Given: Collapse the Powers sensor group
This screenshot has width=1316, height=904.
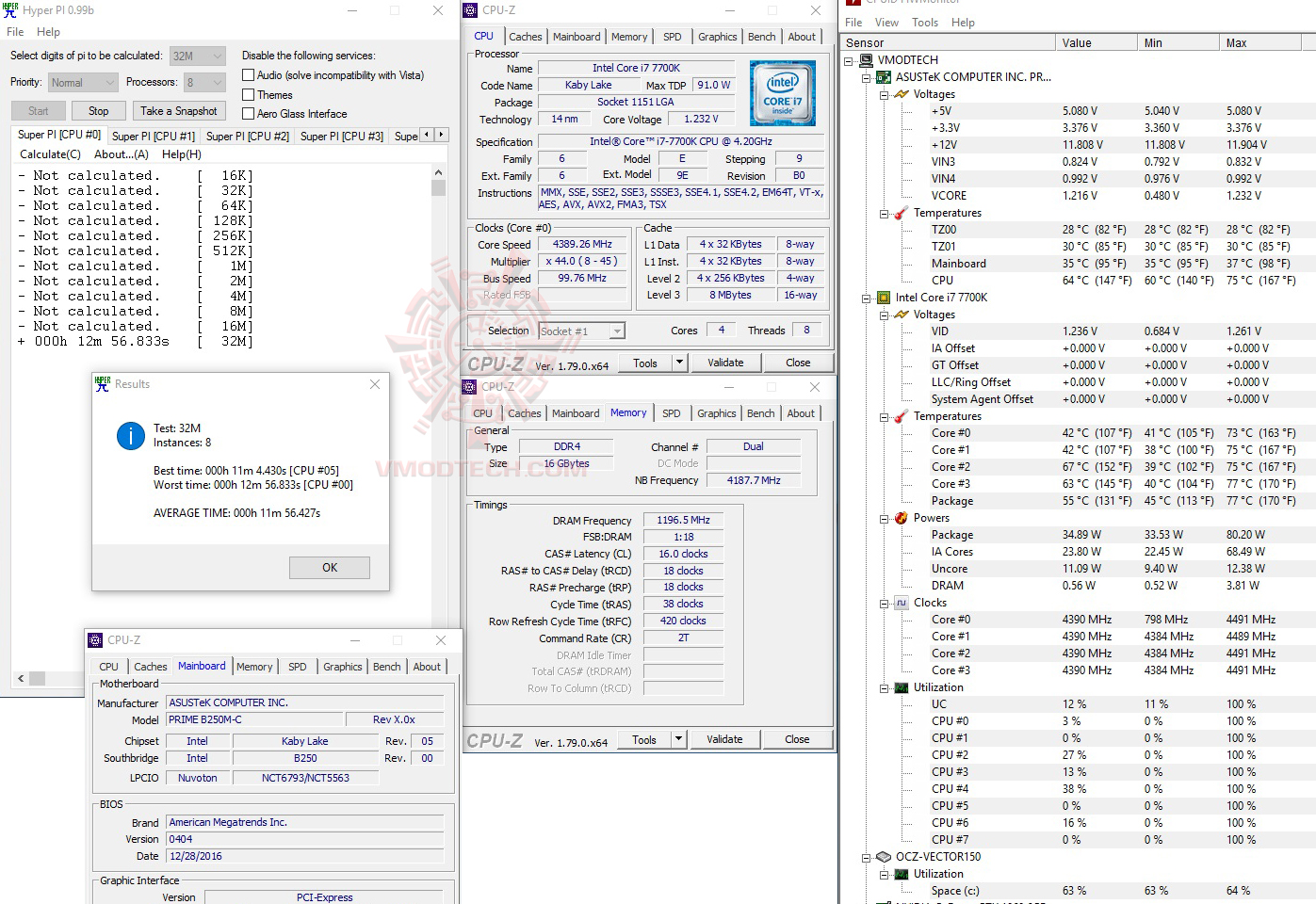Looking at the screenshot, I should click(x=885, y=518).
